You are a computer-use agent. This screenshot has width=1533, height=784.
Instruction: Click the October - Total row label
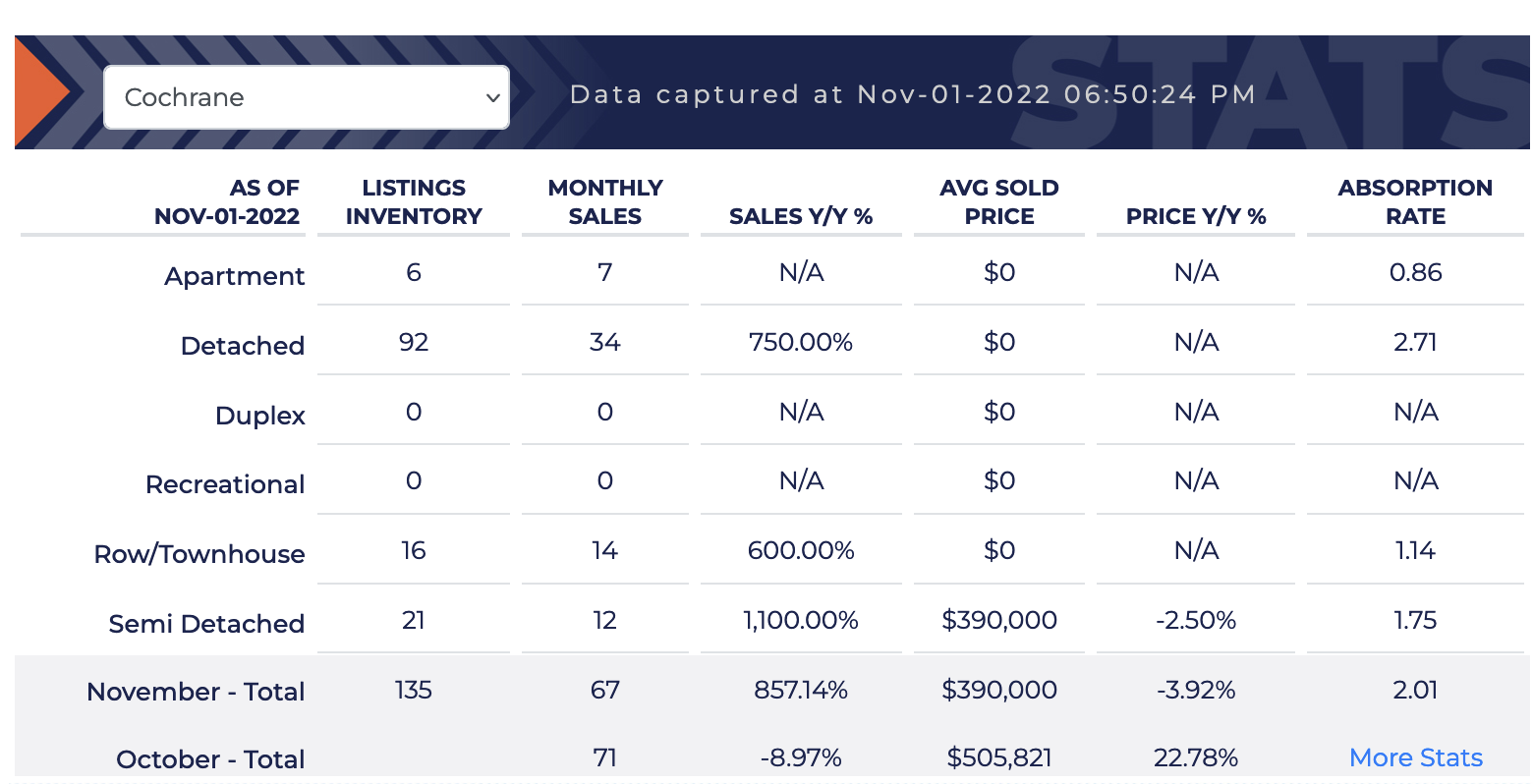[210, 759]
